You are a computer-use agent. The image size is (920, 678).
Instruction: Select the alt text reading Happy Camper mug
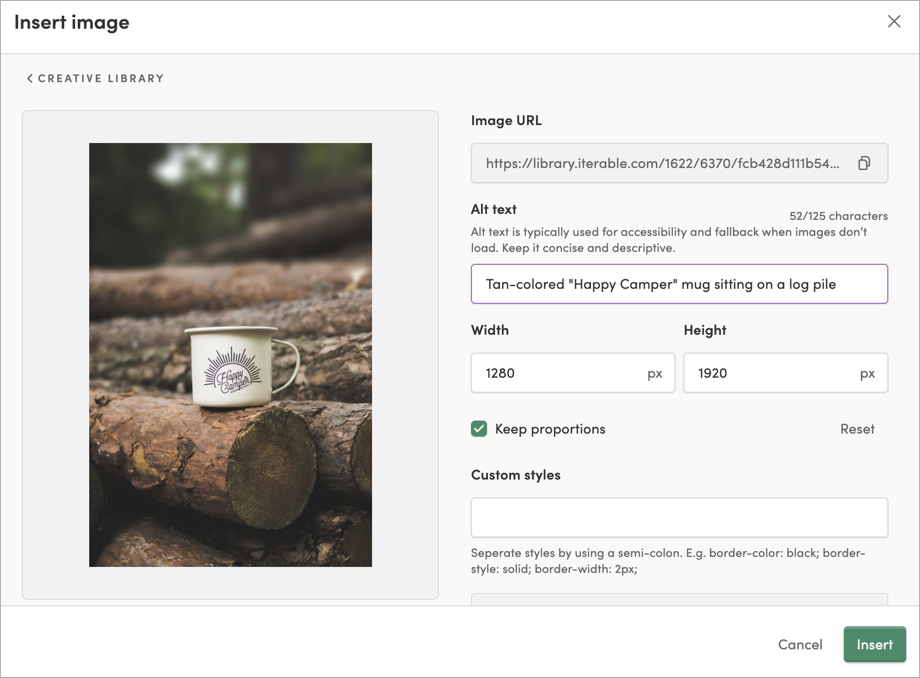[x=679, y=284]
